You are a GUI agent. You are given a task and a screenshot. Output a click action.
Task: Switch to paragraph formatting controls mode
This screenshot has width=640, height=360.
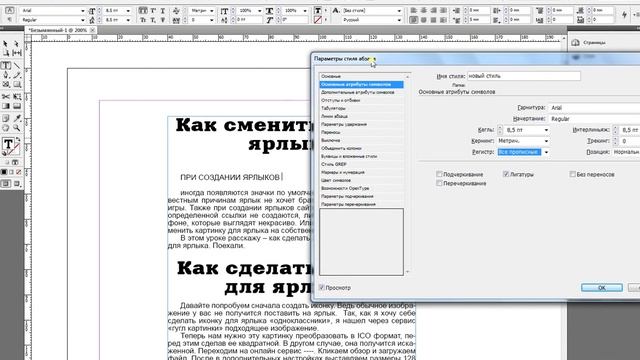[9, 20]
